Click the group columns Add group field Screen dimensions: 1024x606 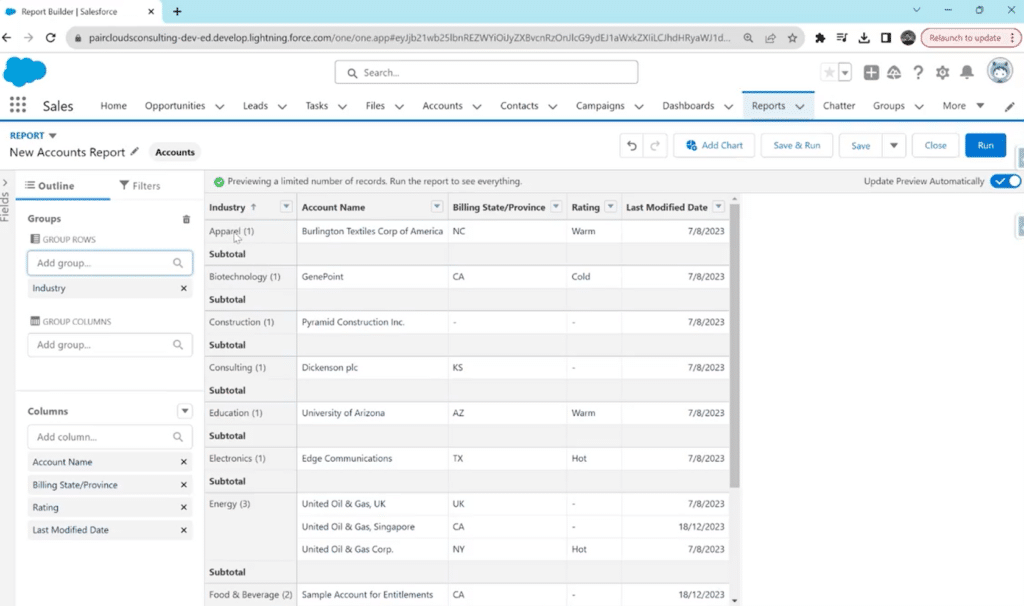(110, 345)
